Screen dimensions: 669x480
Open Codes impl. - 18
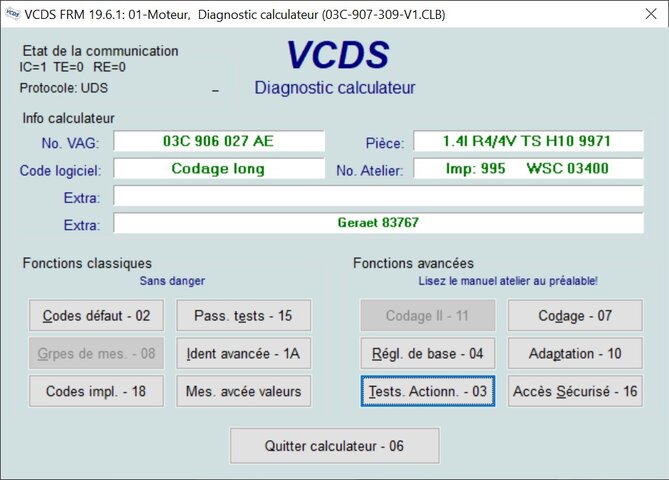96,391
